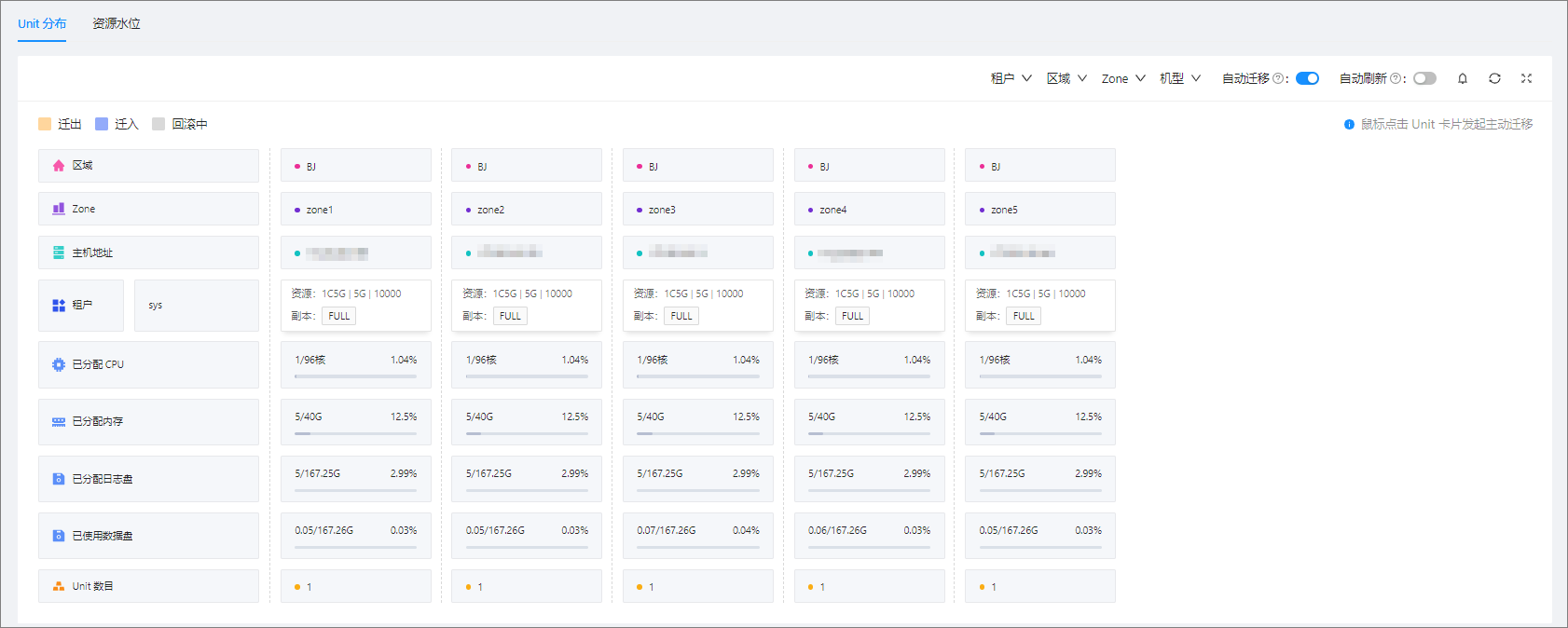Click the 迁出 orange legend swatch

coord(45,124)
